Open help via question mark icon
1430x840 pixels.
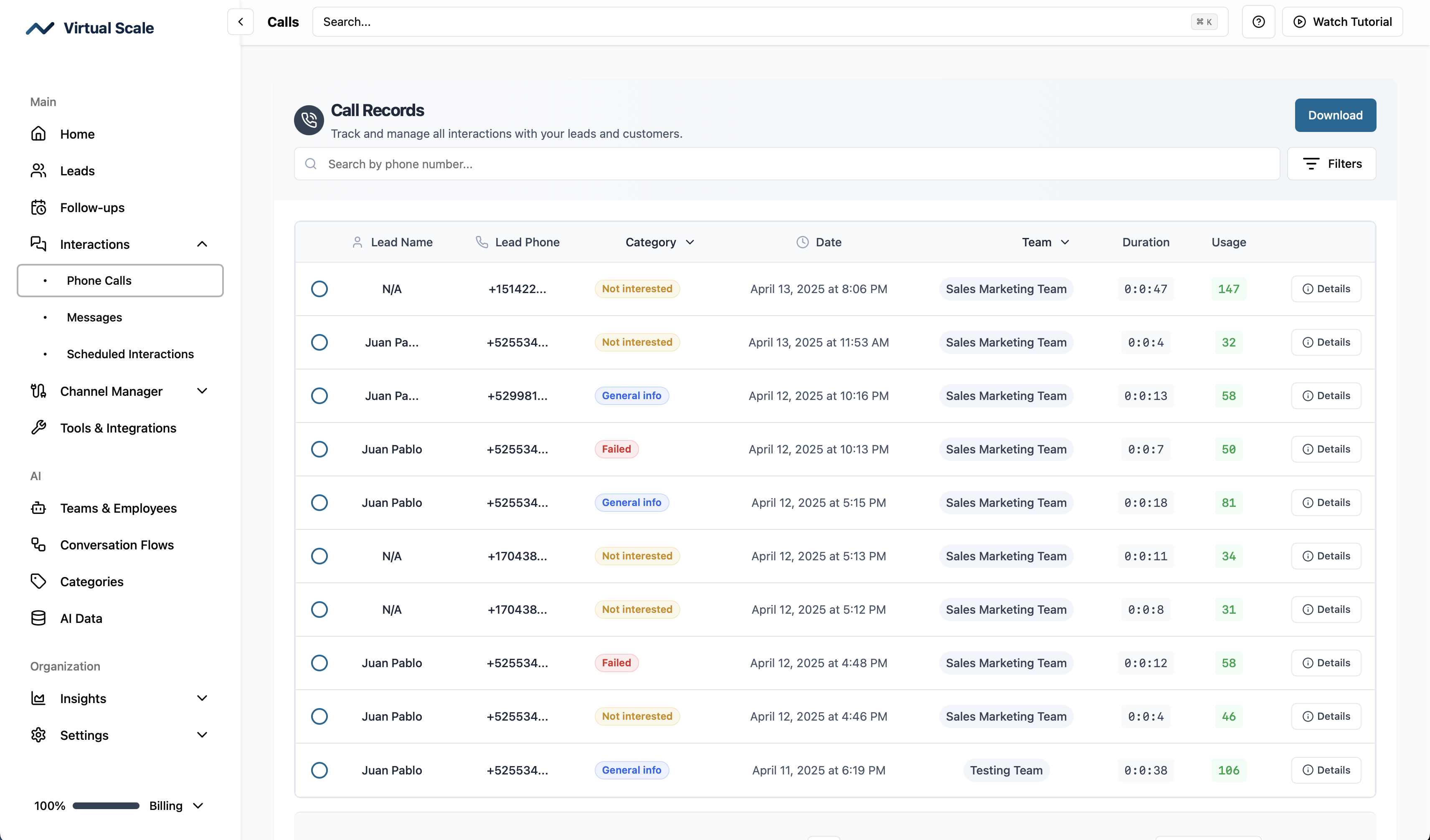pos(1258,22)
